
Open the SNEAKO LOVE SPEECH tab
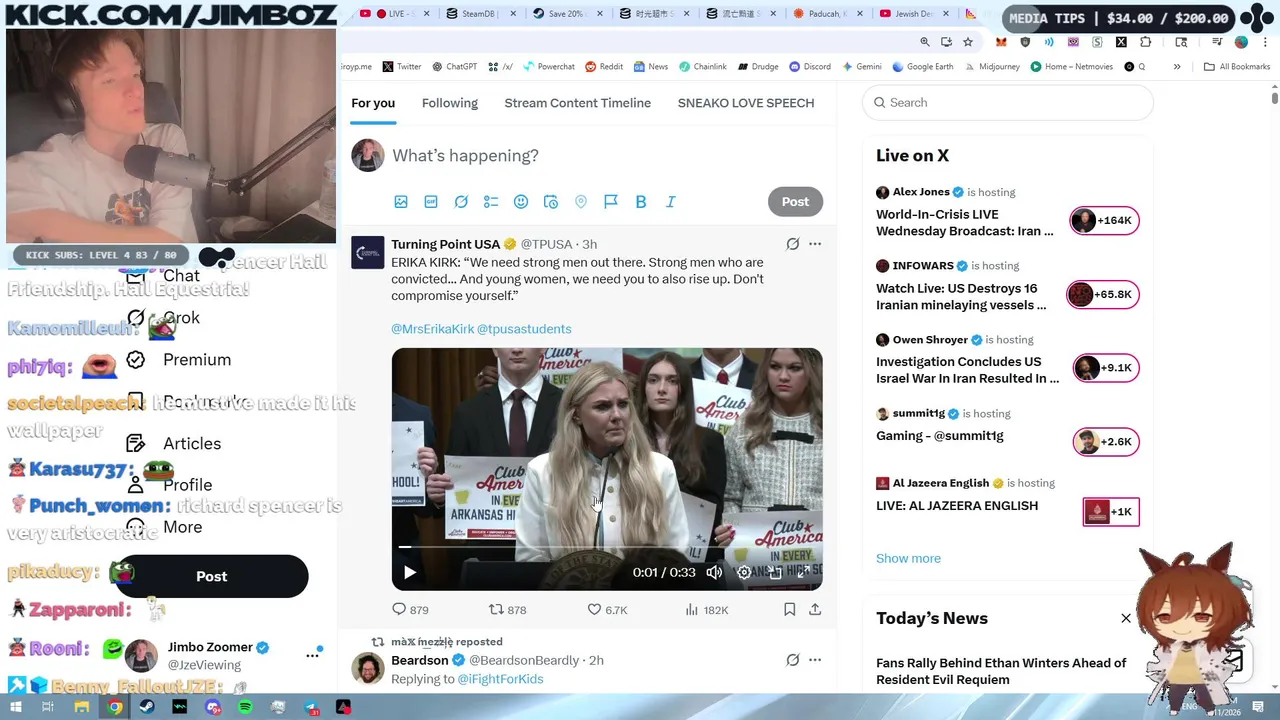(746, 103)
